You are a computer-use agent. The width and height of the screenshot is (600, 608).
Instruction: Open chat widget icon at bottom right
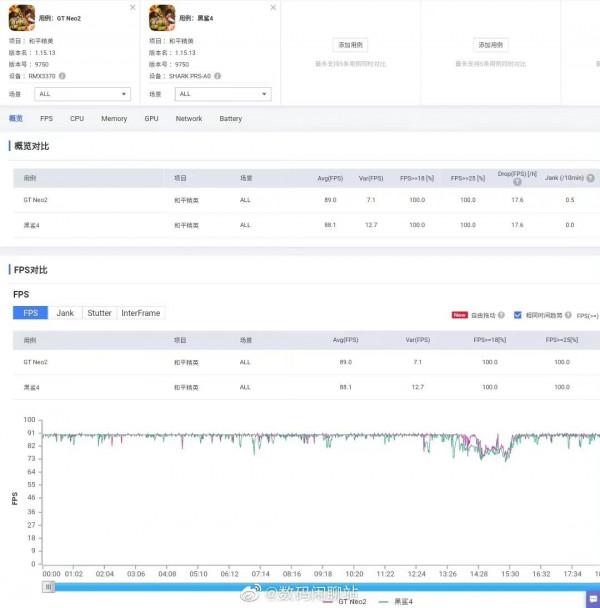tap(592, 599)
